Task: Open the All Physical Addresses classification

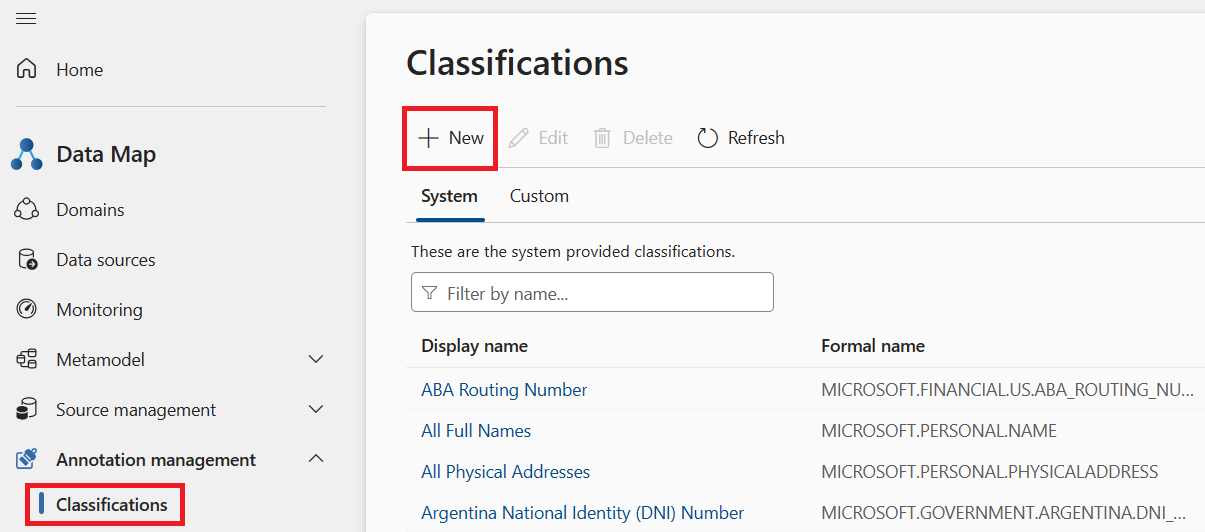Action: [x=505, y=472]
